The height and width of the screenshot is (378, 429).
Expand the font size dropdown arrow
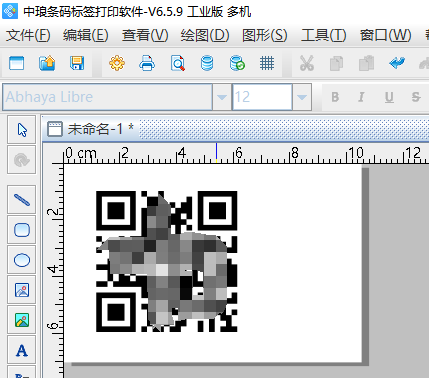(302, 97)
